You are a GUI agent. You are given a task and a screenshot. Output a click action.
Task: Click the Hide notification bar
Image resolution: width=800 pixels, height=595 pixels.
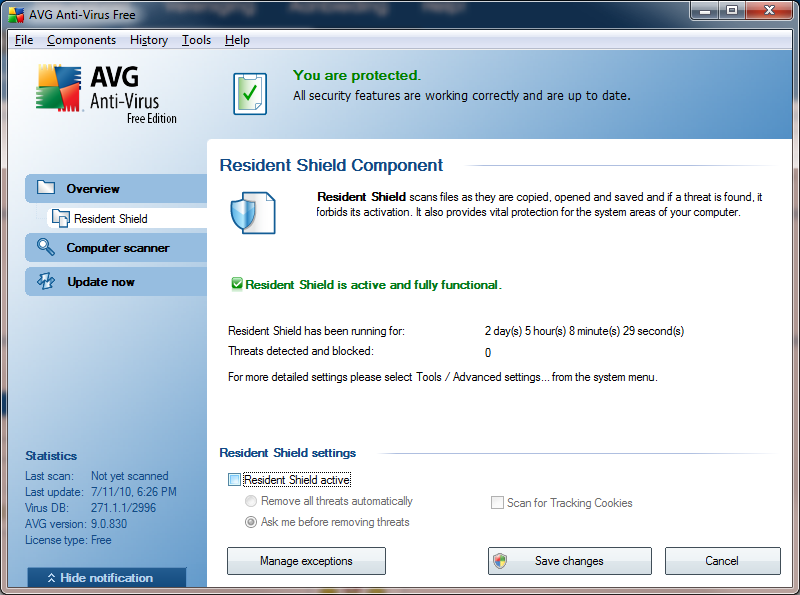[107, 578]
